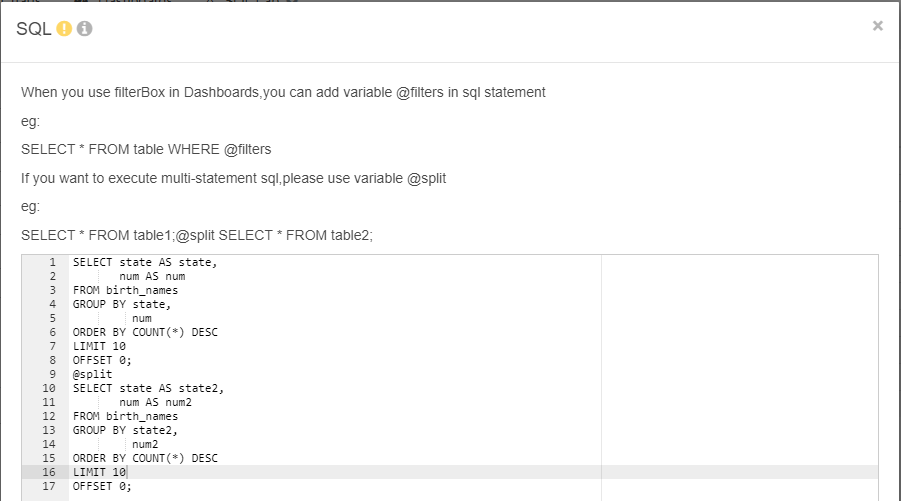Place cursor on 'num AS num2' line

tap(156, 402)
